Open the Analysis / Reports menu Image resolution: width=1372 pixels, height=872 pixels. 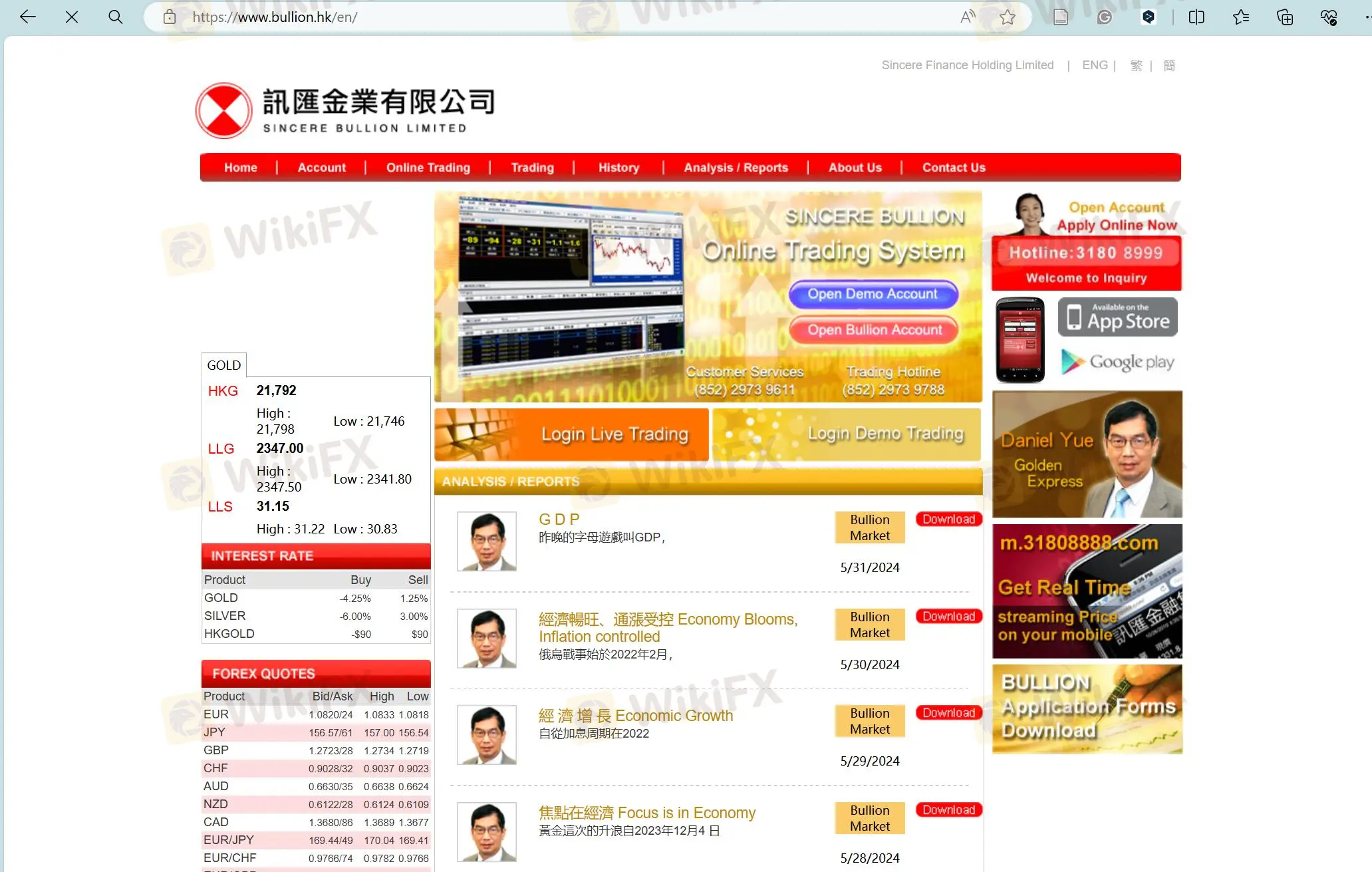point(736,167)
